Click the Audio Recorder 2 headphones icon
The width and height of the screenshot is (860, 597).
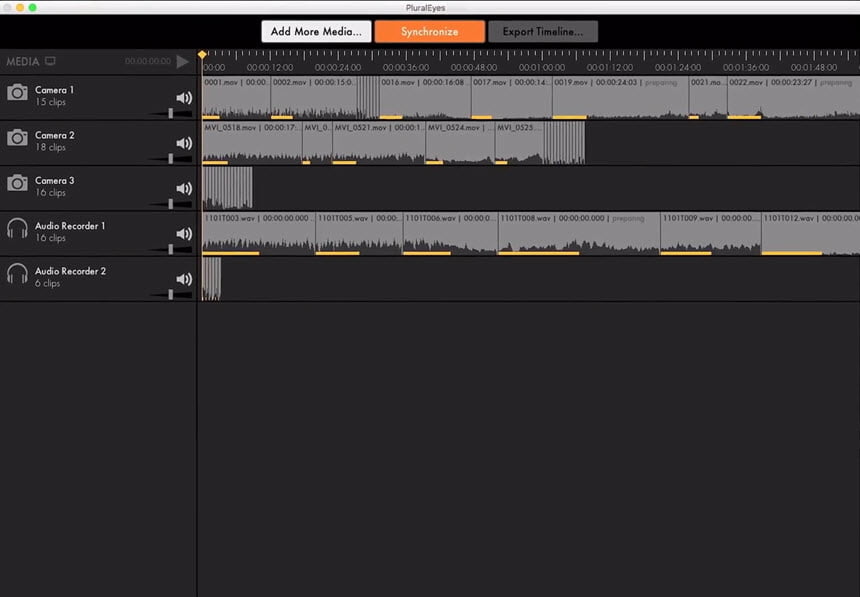(17, 274)
